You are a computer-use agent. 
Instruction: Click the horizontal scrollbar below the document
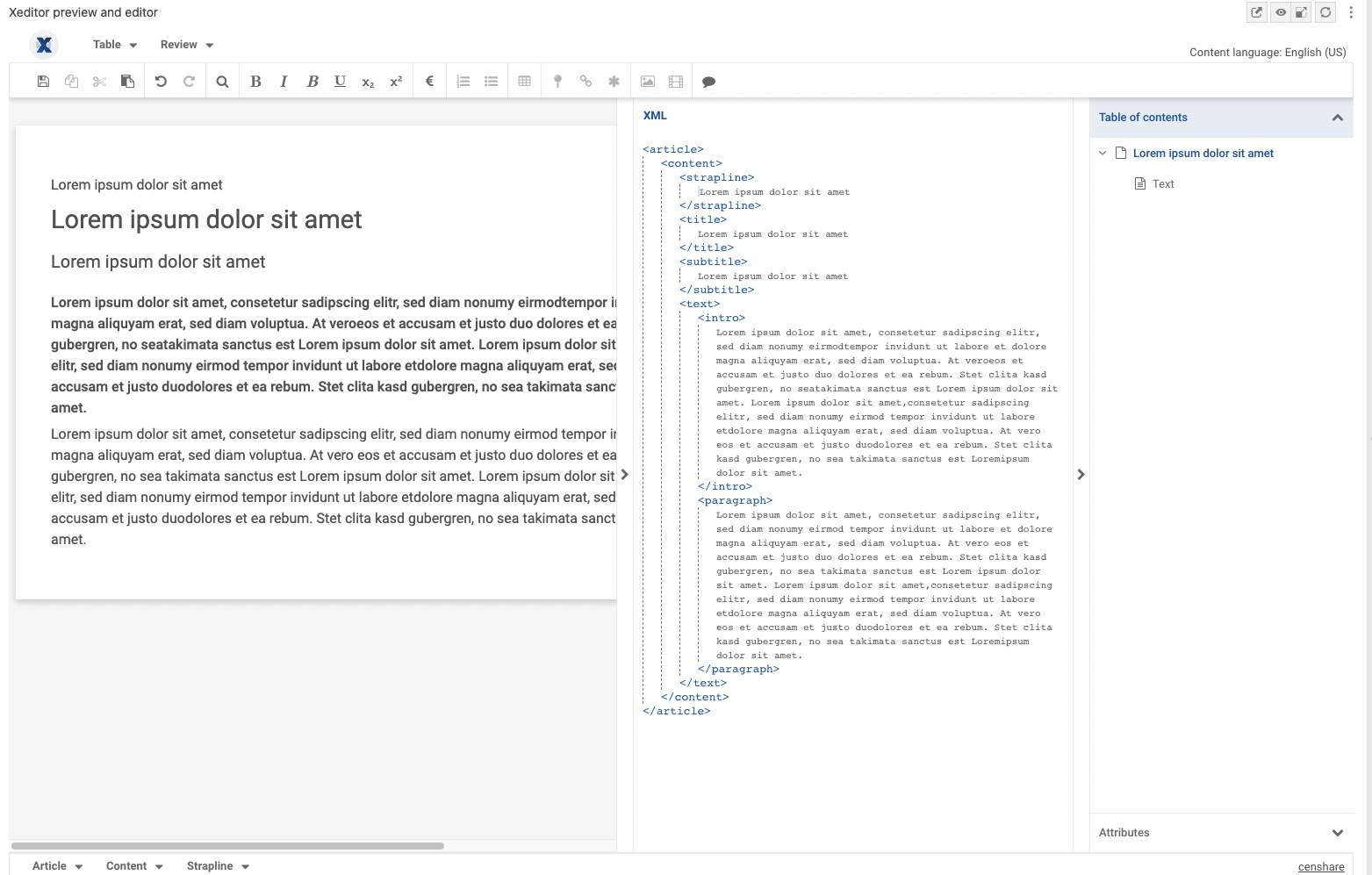click(228, 846)
